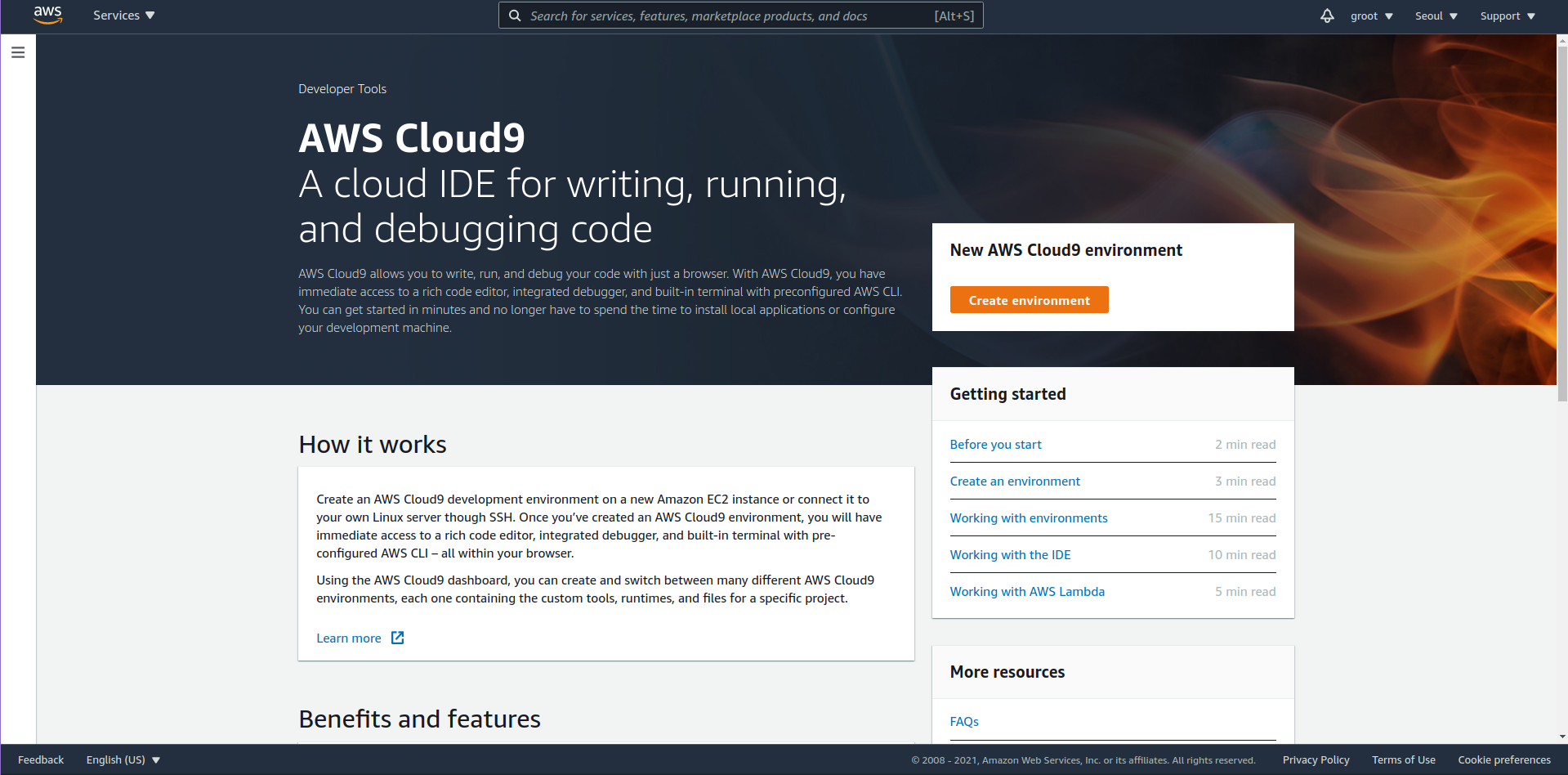Open the Terms of Use link
Image resolution: width=1568 pixels, height=775 pixels.
pyautogui.click(x=1403, y=759)
